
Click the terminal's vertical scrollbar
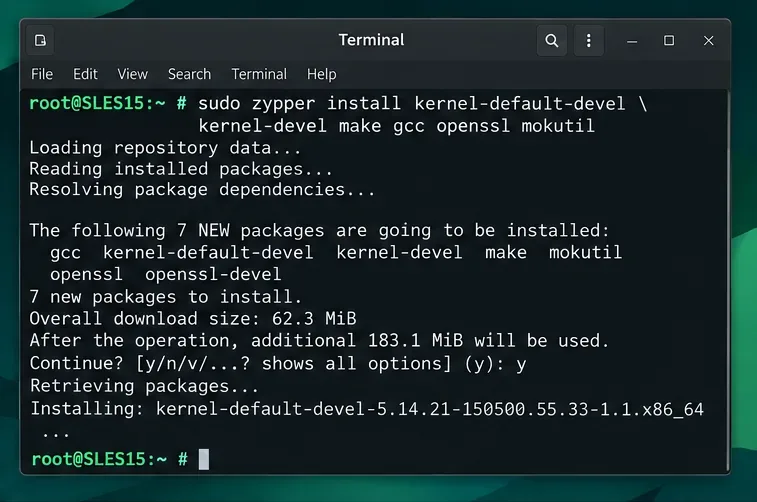click(728, 280)
